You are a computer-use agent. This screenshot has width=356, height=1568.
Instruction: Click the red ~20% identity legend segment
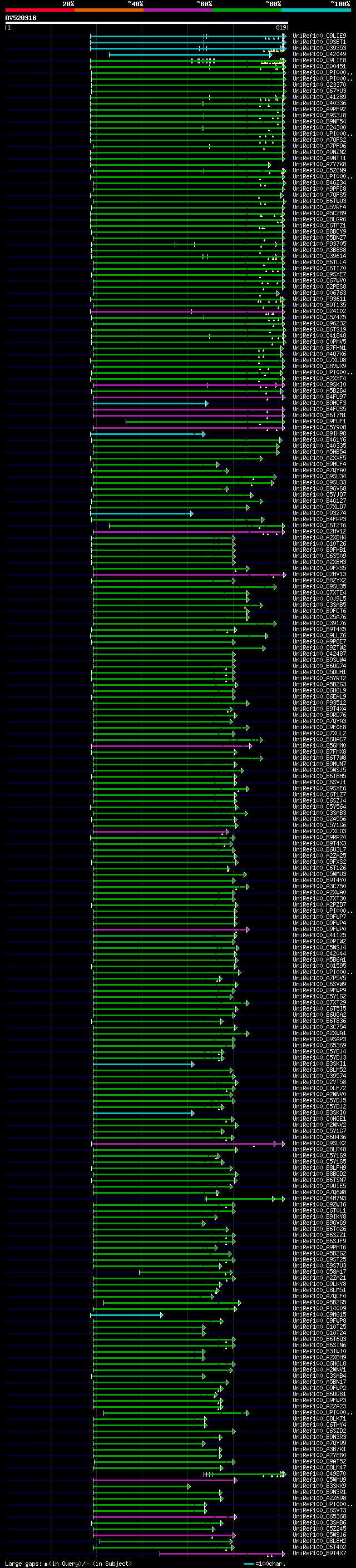click(39, 10)
